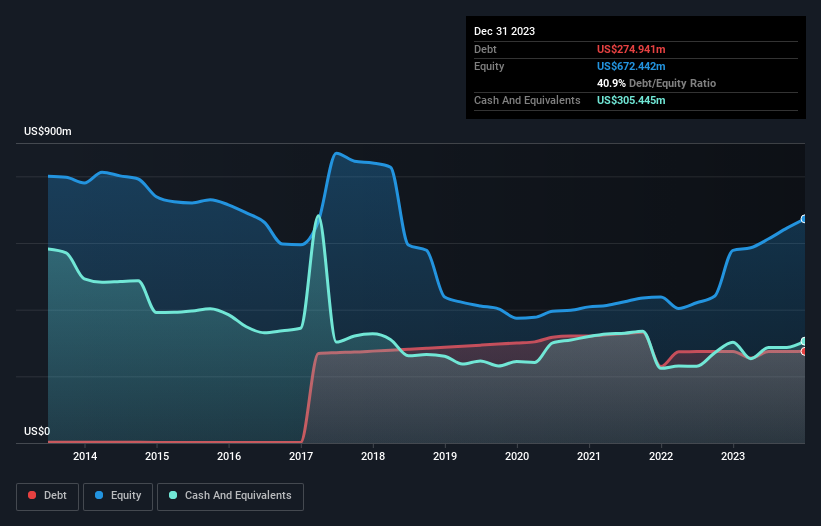
Task: Select the teal Cash endpoint marker on chart
Action: (804, 341)
